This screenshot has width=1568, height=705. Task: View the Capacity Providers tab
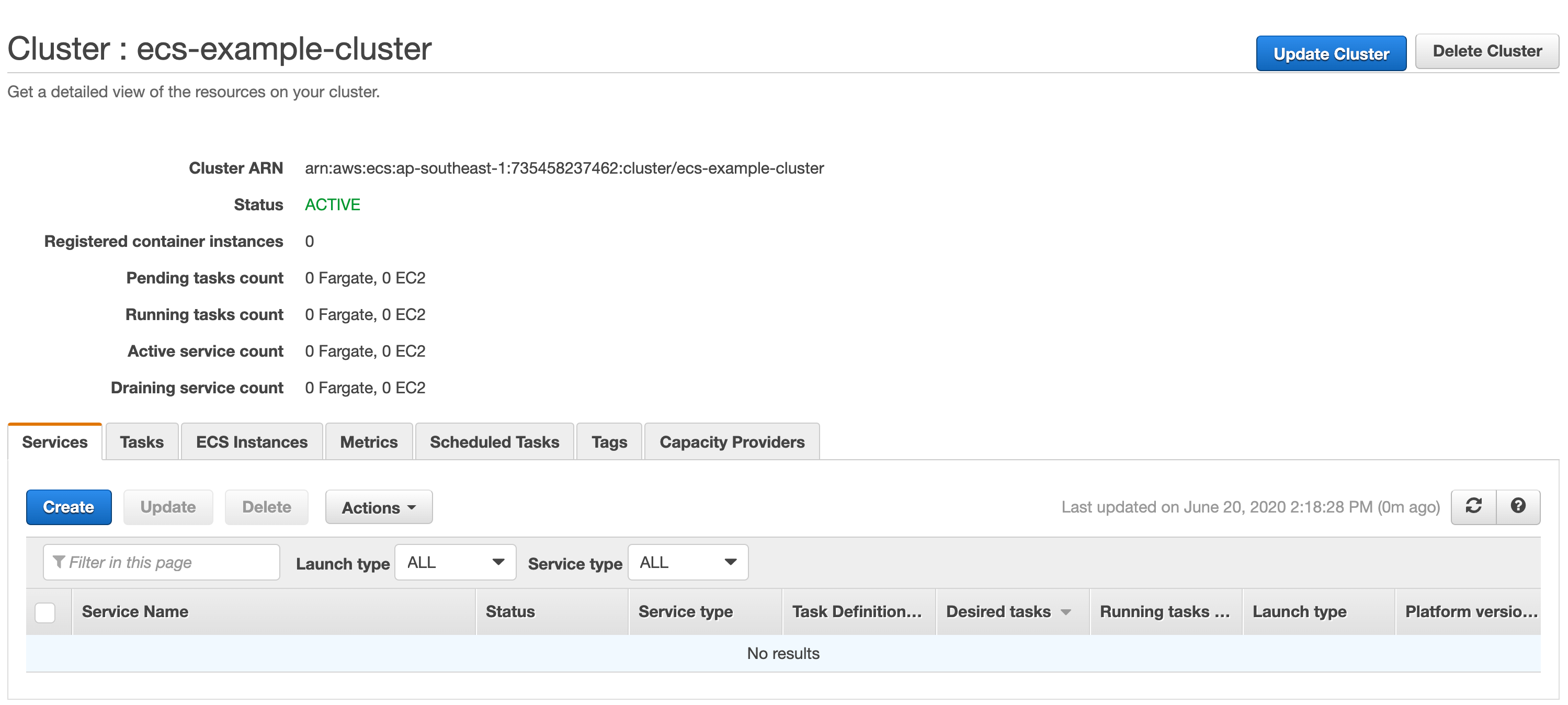(x=732, y=442)
